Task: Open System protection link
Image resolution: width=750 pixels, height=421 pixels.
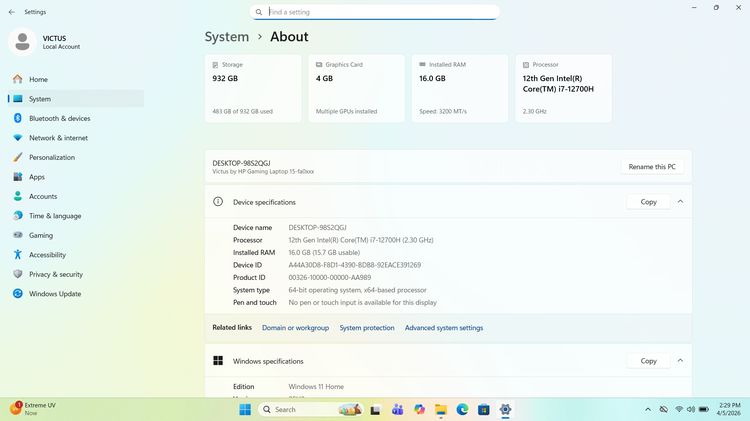Action: [367, 328]
